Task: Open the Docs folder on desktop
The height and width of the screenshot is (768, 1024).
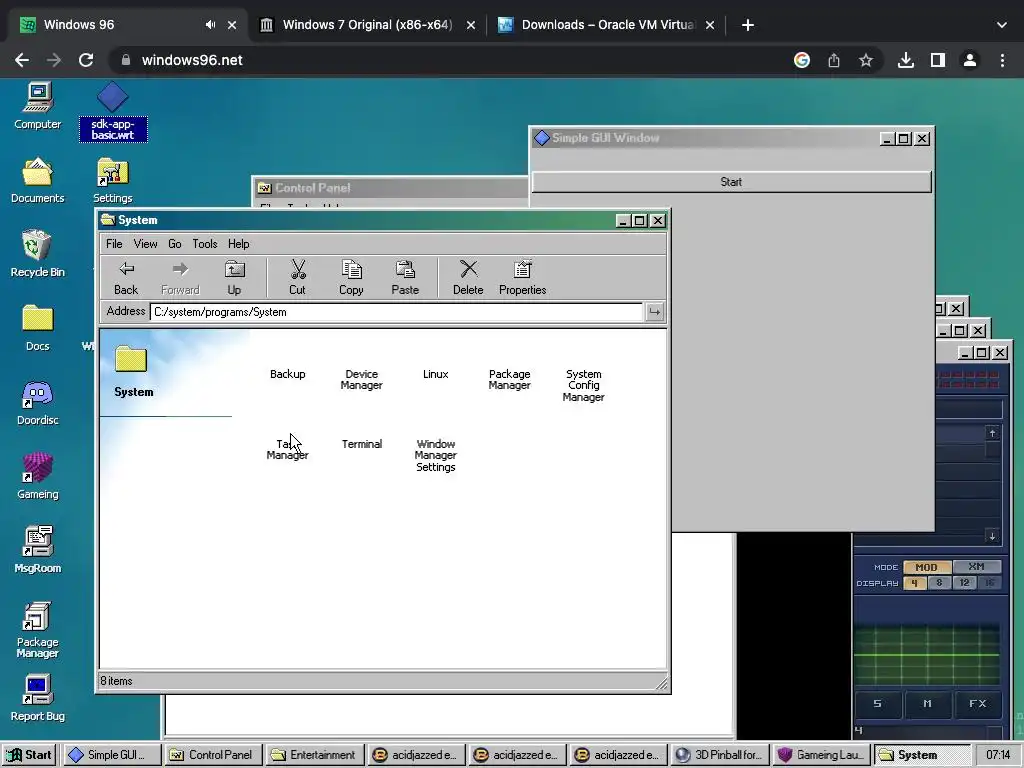Action: (x=37, y=328)
